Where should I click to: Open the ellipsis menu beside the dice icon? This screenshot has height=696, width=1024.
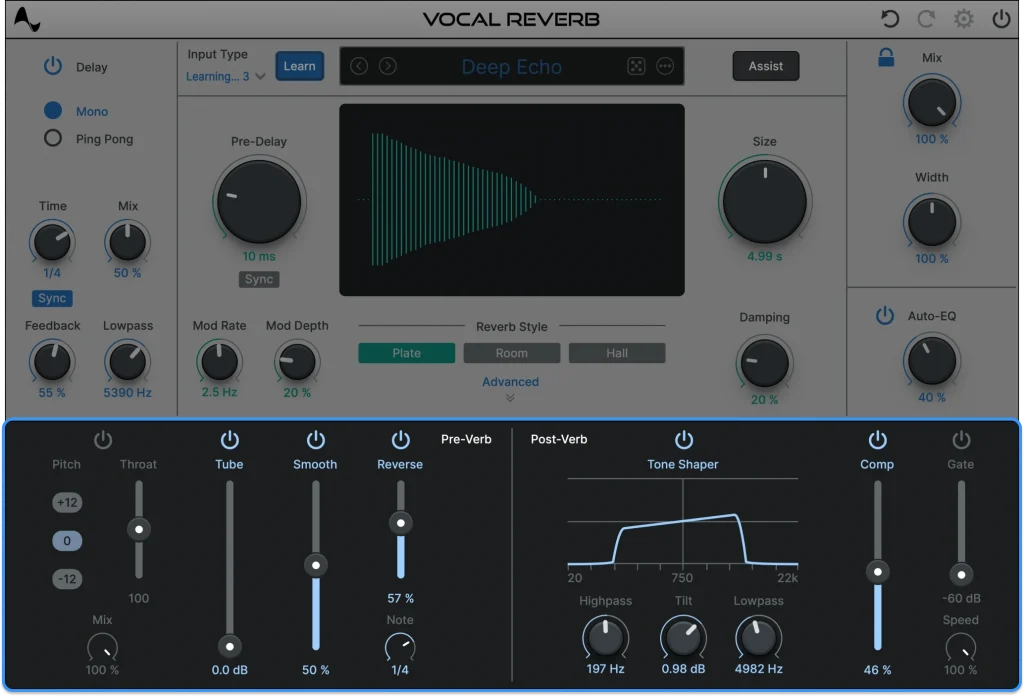click(664, 66)
